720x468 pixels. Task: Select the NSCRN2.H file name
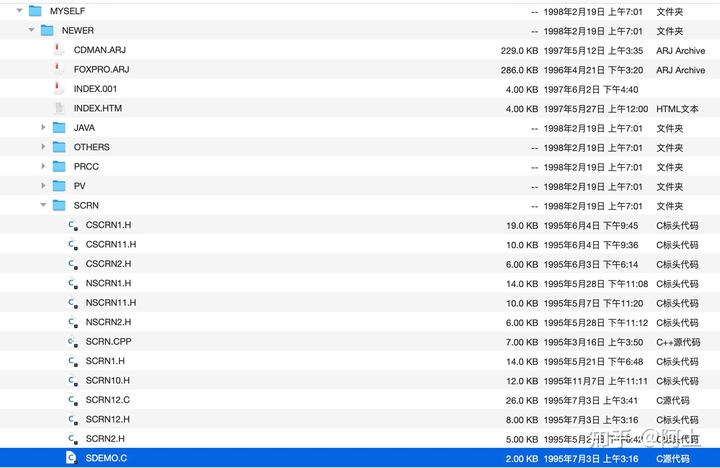[108, 322]
